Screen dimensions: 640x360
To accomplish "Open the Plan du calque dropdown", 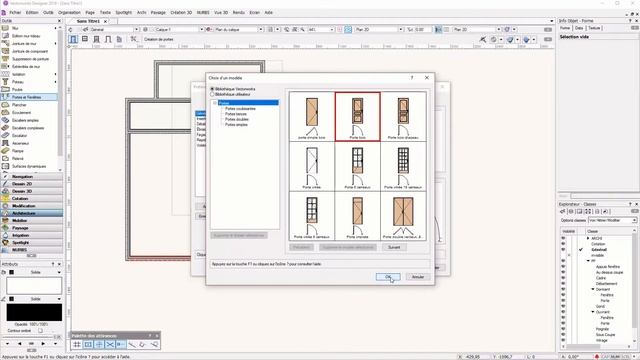I will coord(260,29).
